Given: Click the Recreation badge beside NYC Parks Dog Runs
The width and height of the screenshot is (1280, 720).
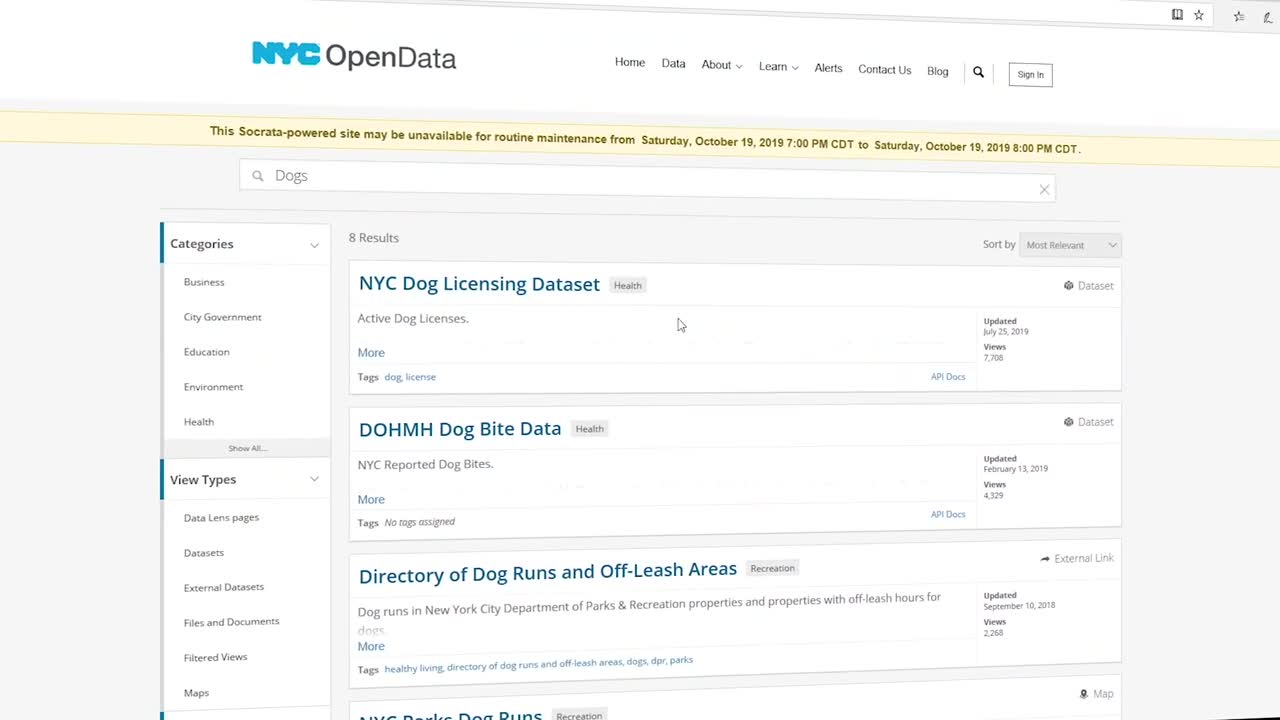Looking at the screenshot, I should [580, 716].
